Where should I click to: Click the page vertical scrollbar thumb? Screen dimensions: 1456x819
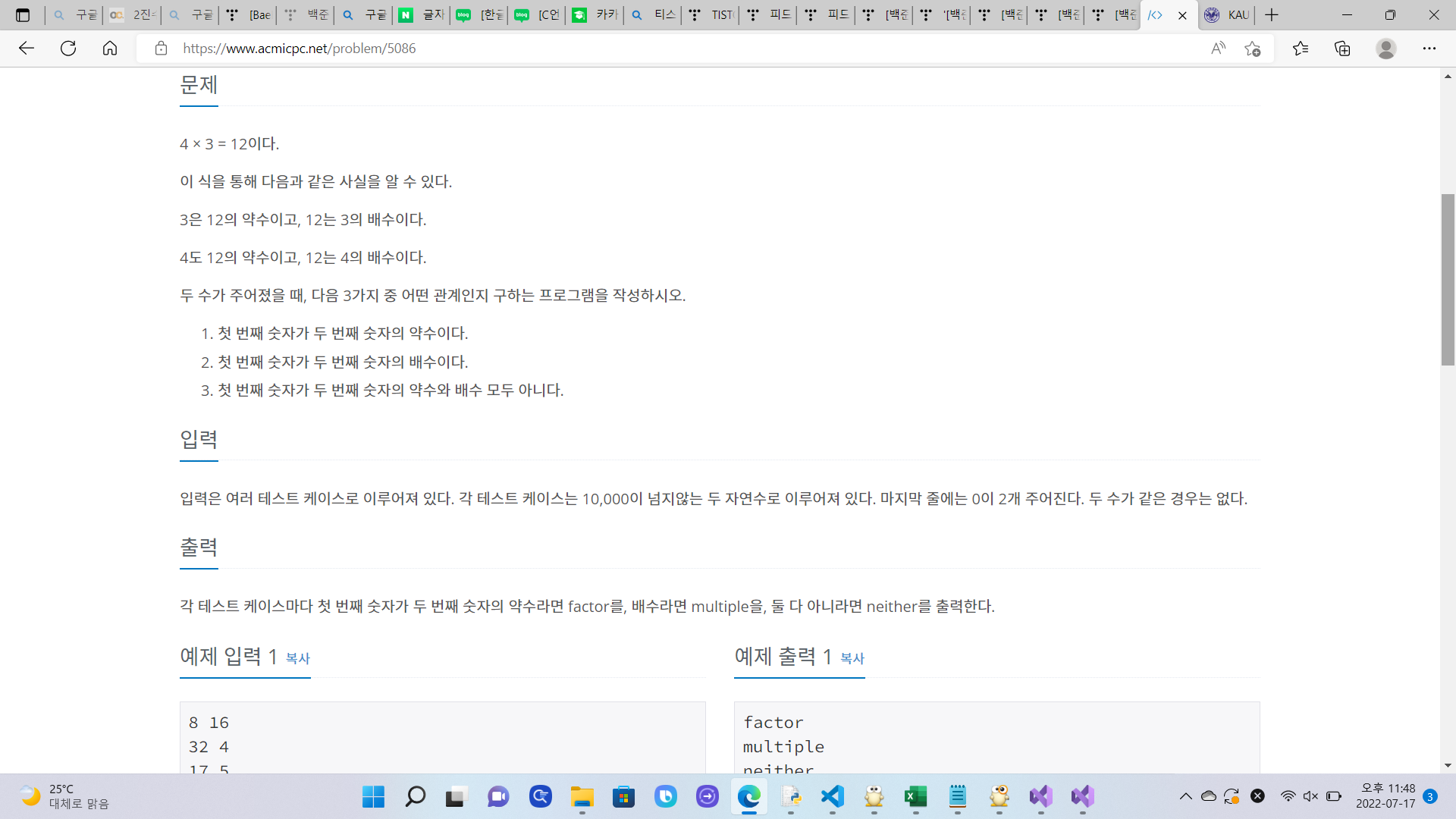click(x=1448, y=281)
